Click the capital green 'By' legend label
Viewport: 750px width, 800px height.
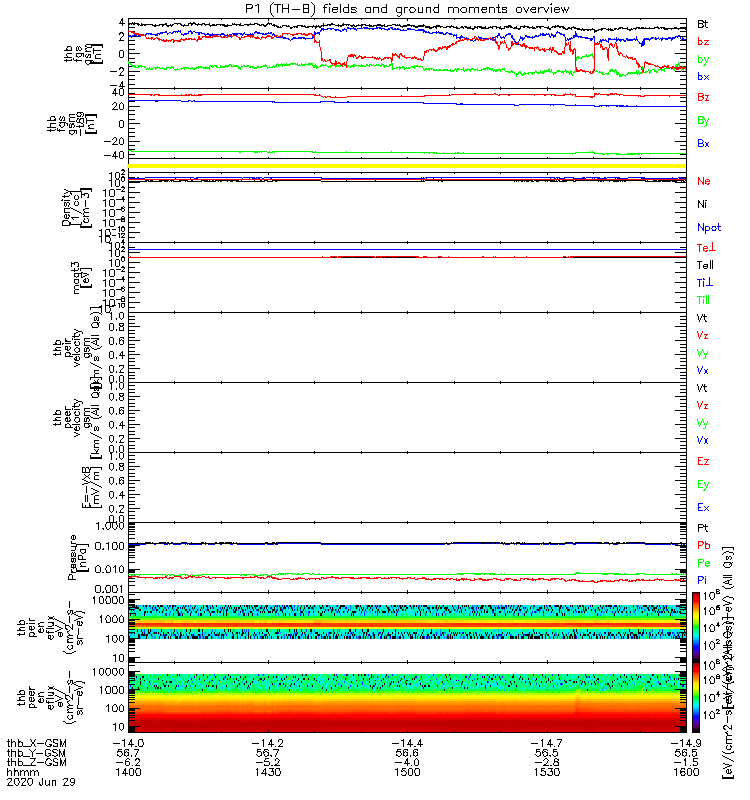click(x=703, y=121)
